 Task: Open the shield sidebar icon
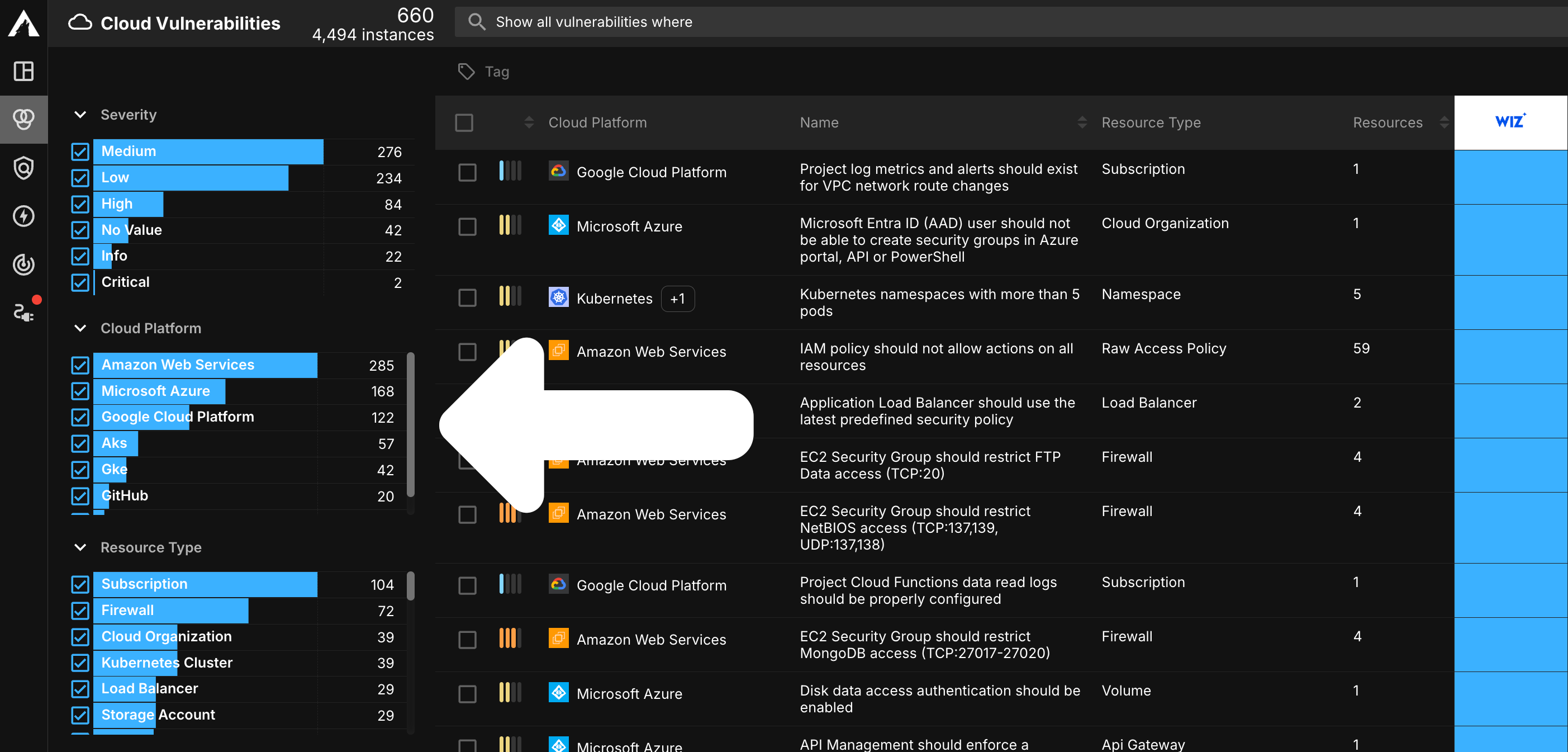click(x=23, y=167)
